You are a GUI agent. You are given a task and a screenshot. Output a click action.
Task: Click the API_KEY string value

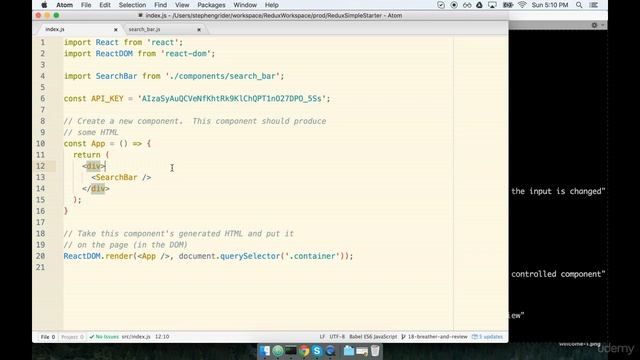tap(232, 99)
